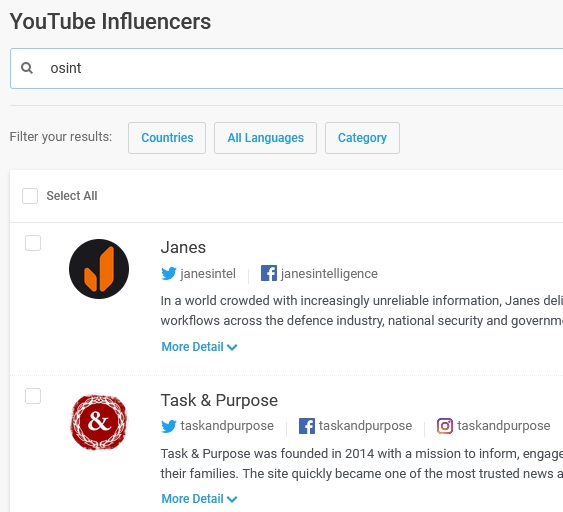
Task: Click the Task & Purpose description text
Action: (x=362, y=464)
